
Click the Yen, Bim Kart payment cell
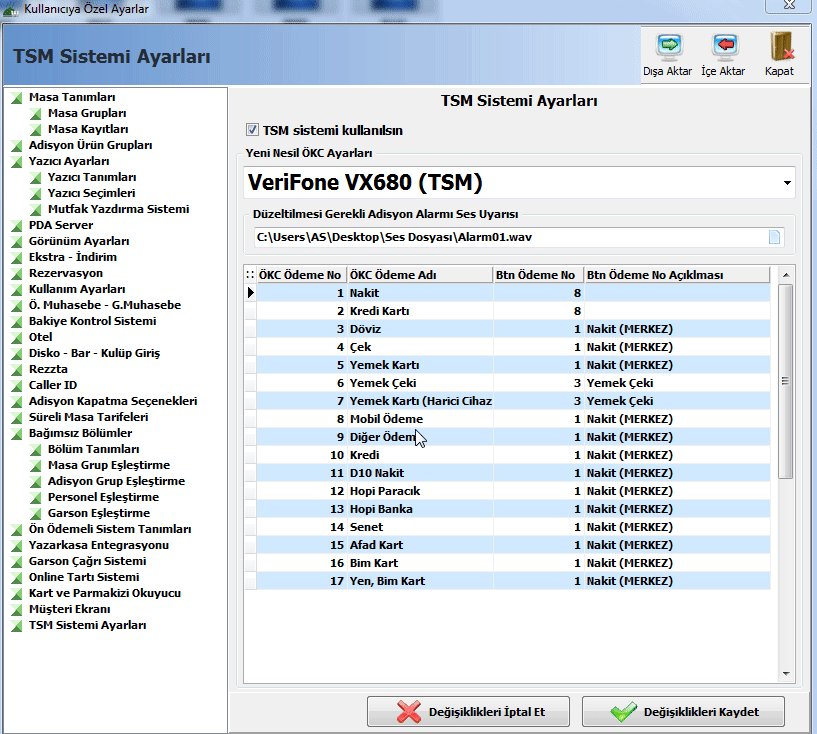(420, 581)
